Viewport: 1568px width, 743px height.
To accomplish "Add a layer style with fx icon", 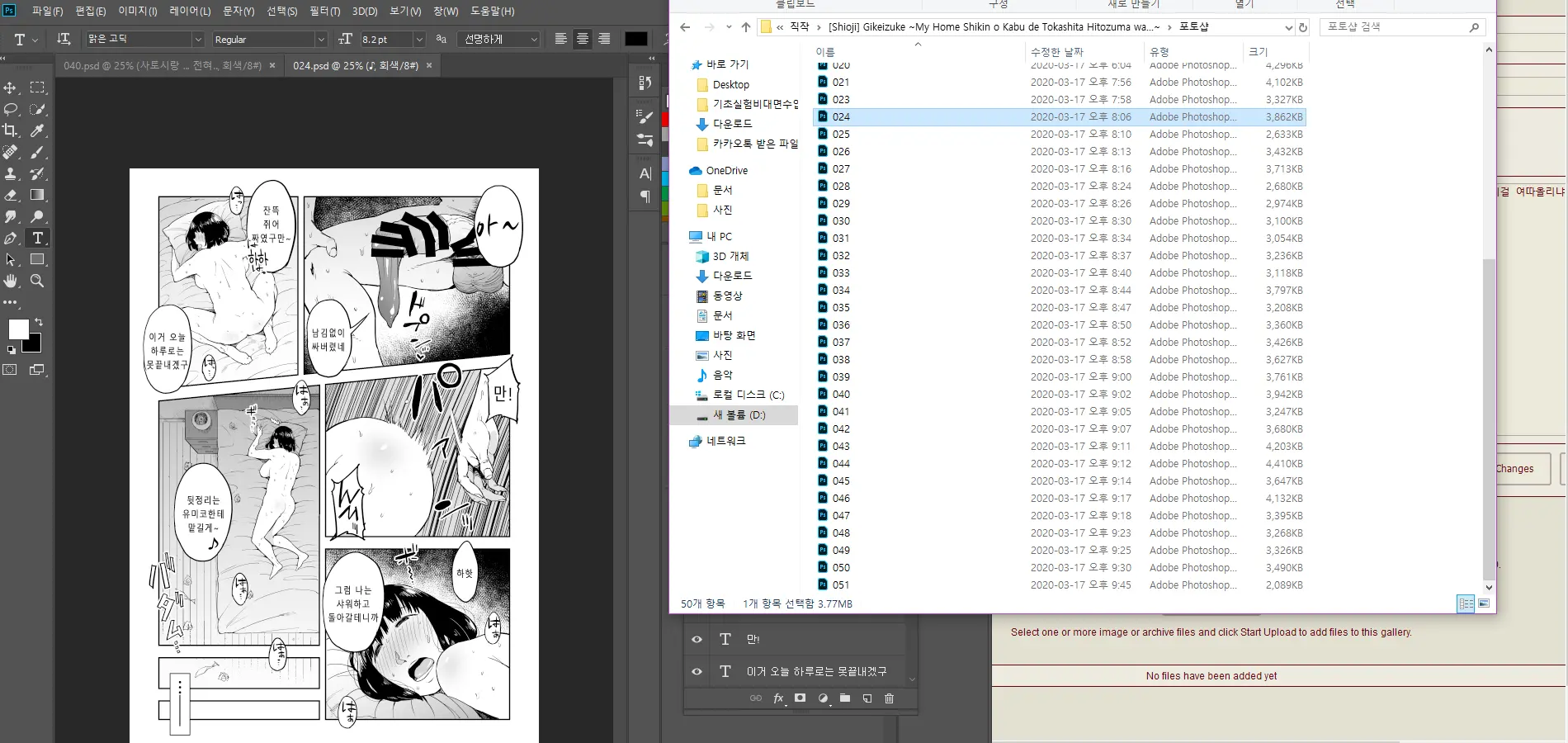I will (x=778, y=698).
